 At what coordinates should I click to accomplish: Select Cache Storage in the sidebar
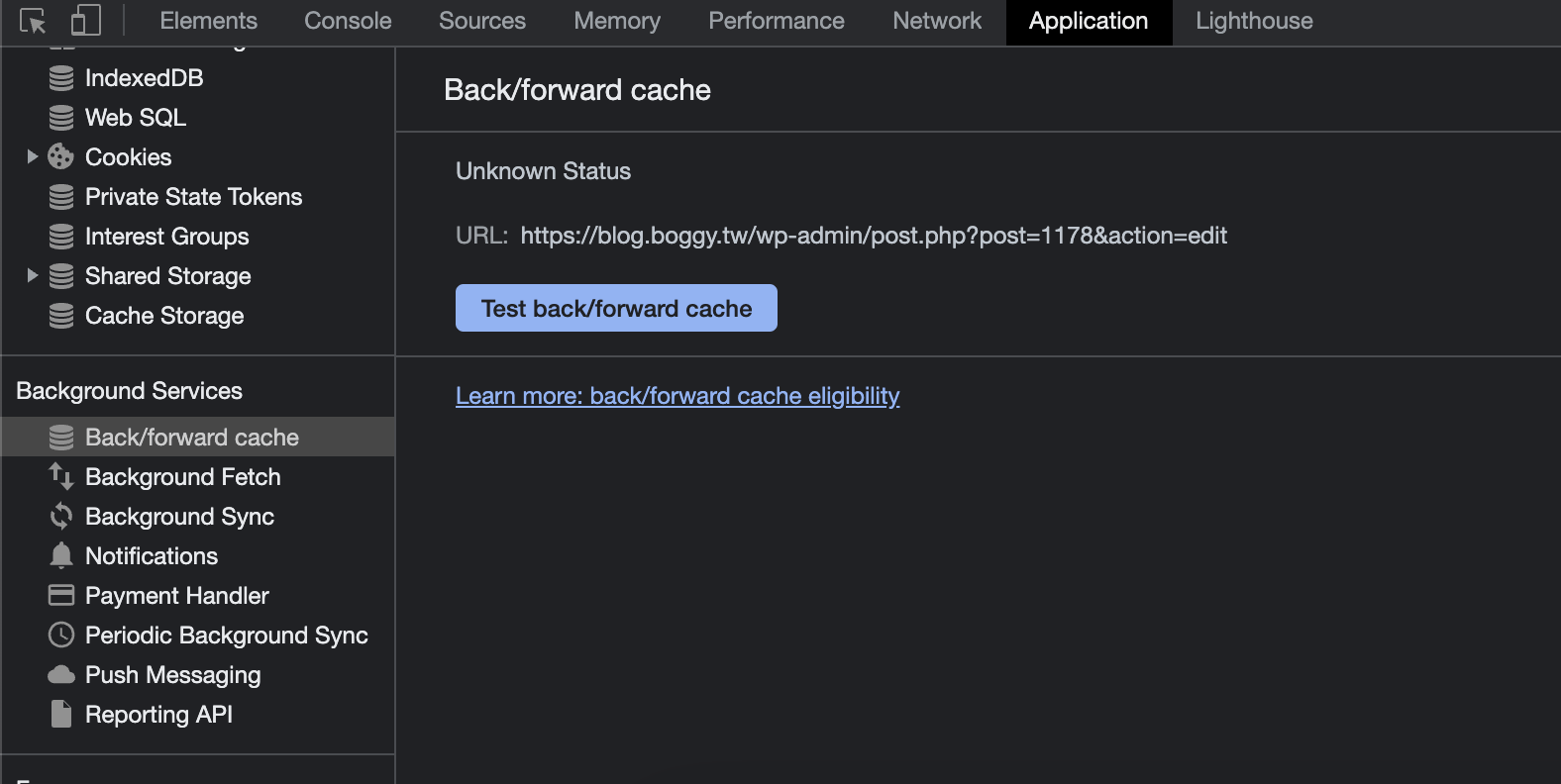[x=164, y=316]
